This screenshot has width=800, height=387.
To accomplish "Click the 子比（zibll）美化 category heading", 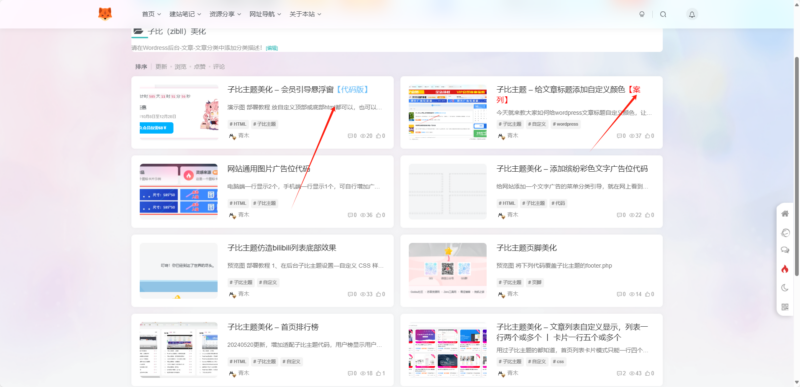I will [x=177, y=31].
